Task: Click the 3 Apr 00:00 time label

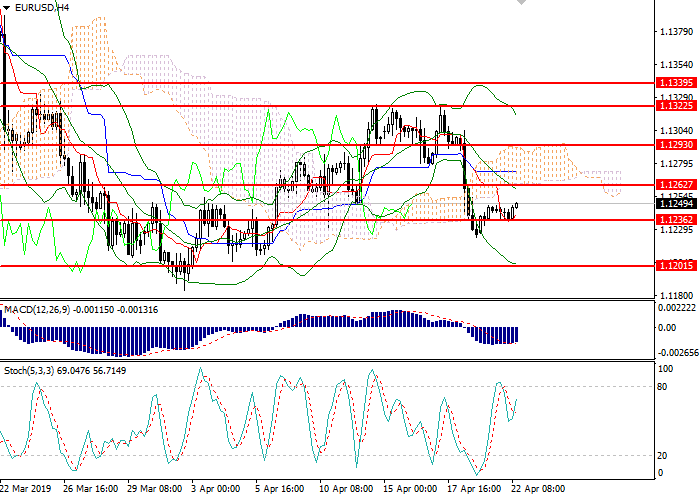Action: click(x=217, y=489)
